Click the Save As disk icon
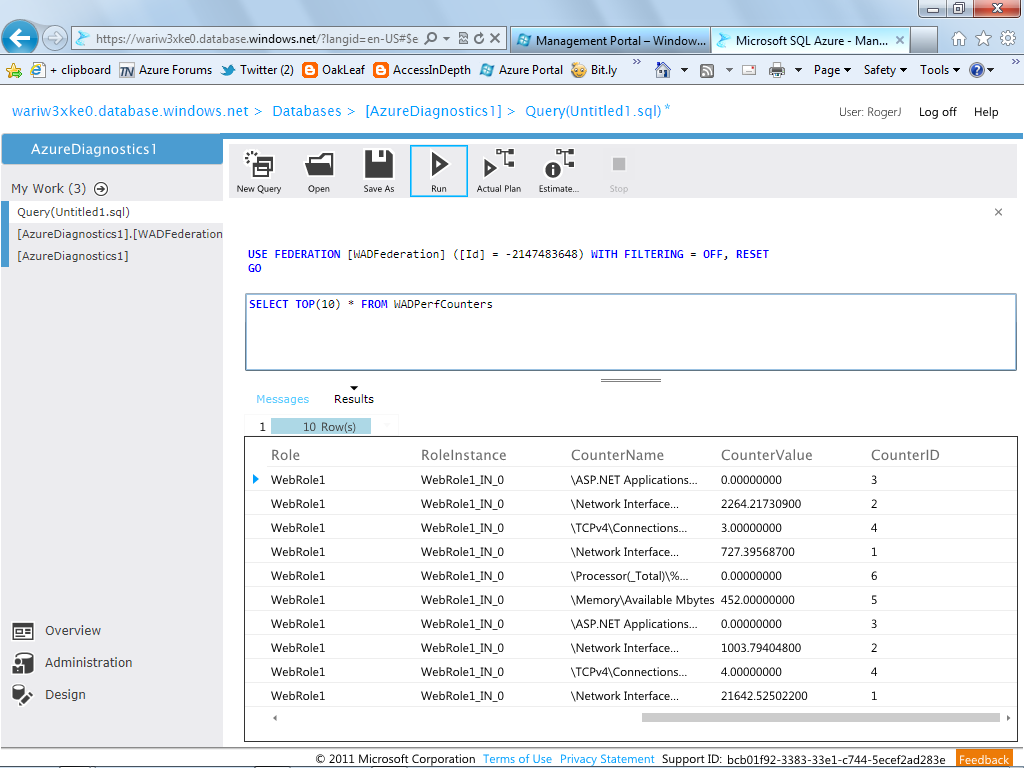1024x768 pixels. point(379,164)
